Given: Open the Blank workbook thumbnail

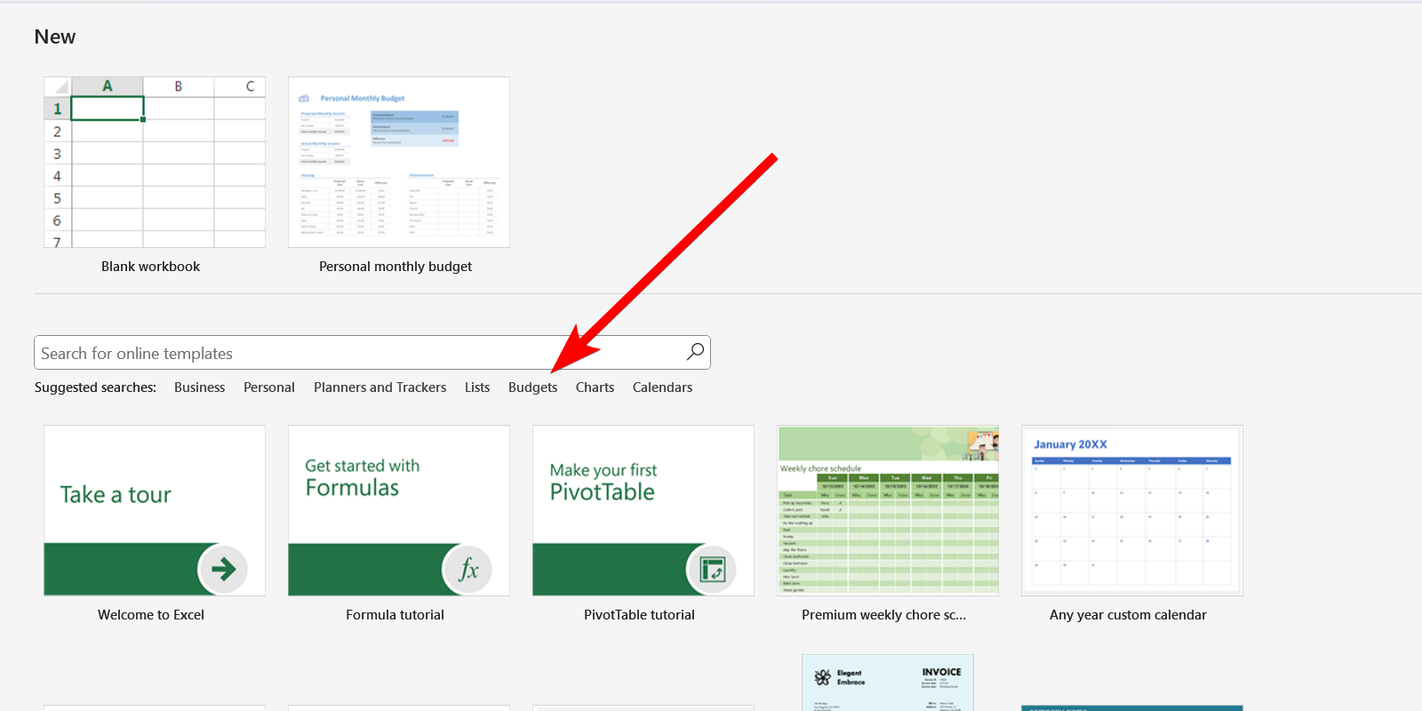Looking at the screenshot, I should 155,162.
